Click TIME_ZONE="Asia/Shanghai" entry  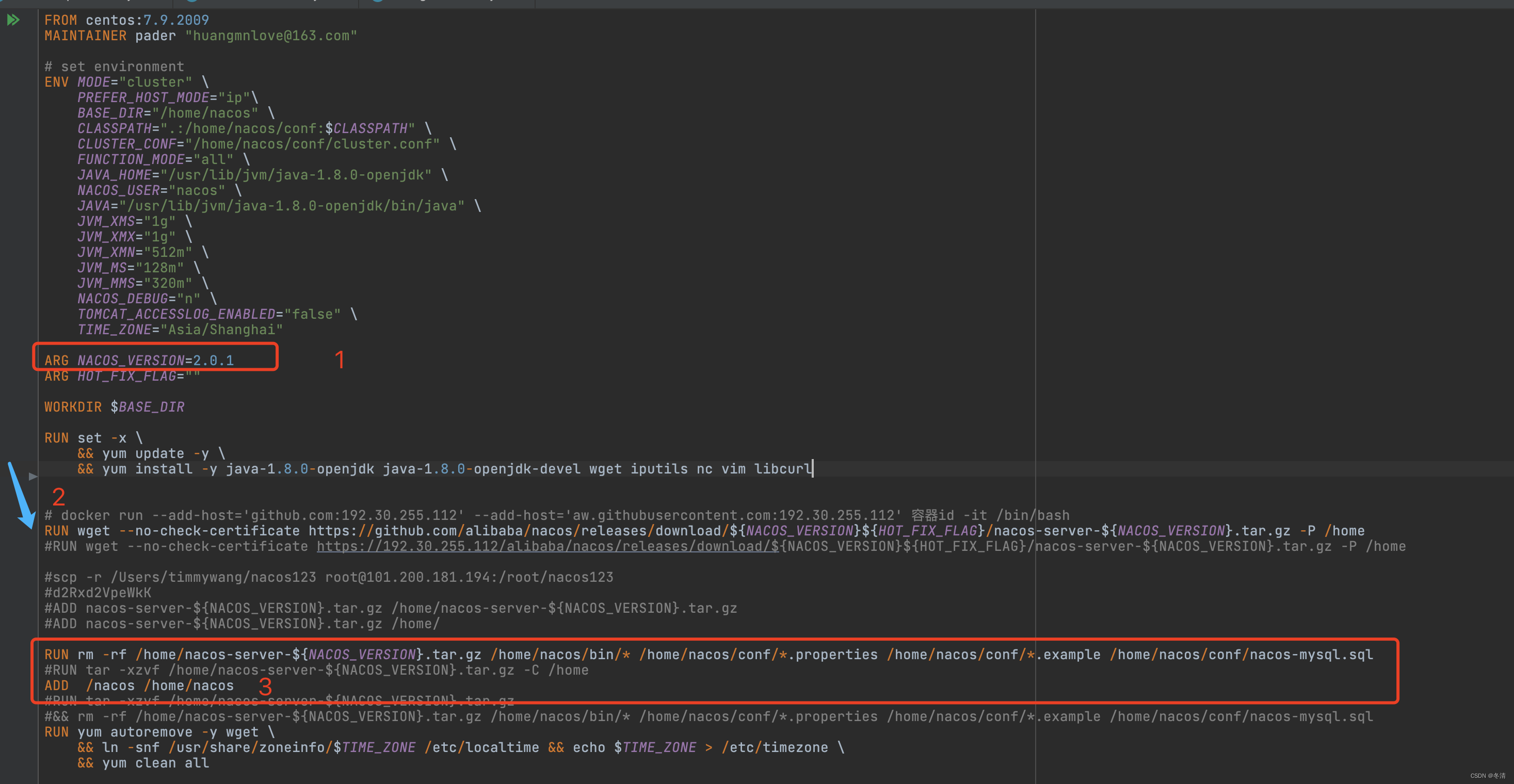(x=180, y=330)
